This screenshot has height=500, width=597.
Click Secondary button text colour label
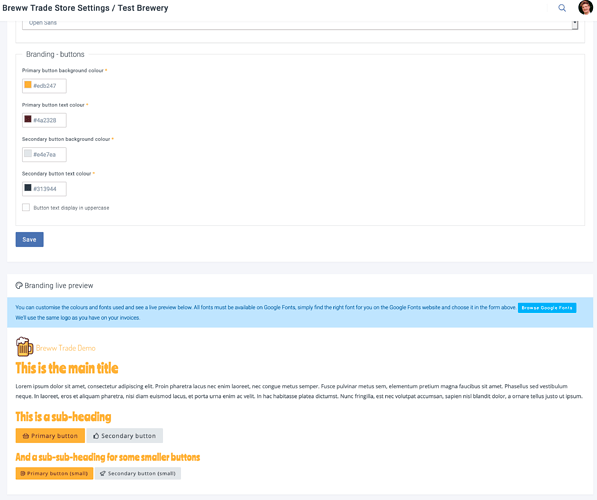[x=56, y=174]
